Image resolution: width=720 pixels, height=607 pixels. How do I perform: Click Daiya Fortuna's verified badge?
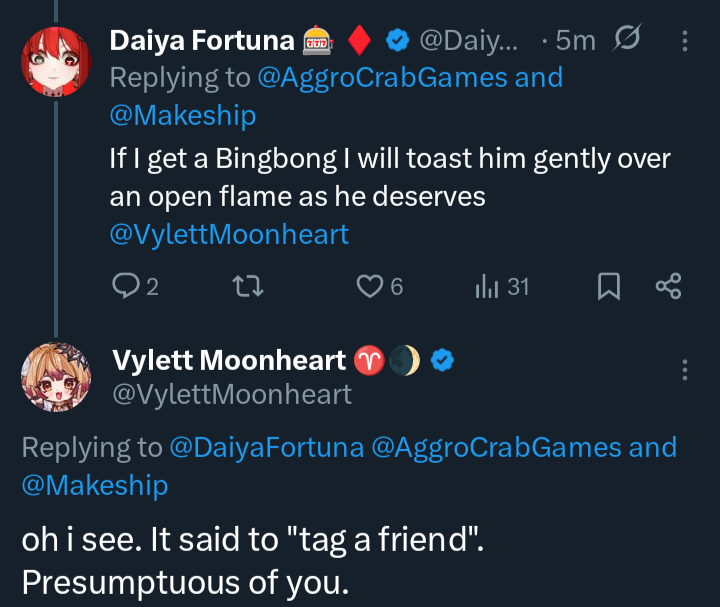point(397,41)
